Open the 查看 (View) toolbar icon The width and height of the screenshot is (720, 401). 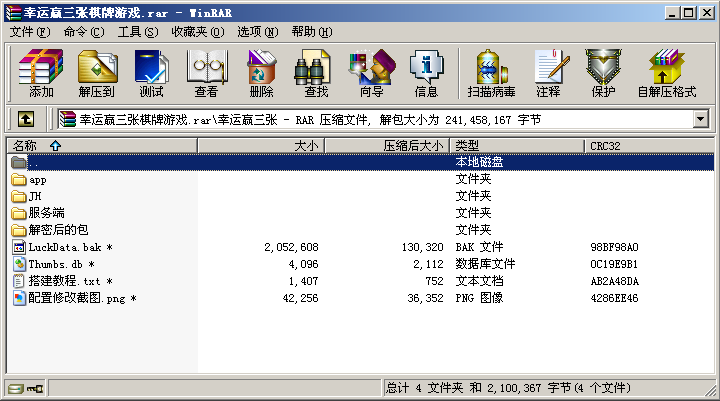pos(206,74)
